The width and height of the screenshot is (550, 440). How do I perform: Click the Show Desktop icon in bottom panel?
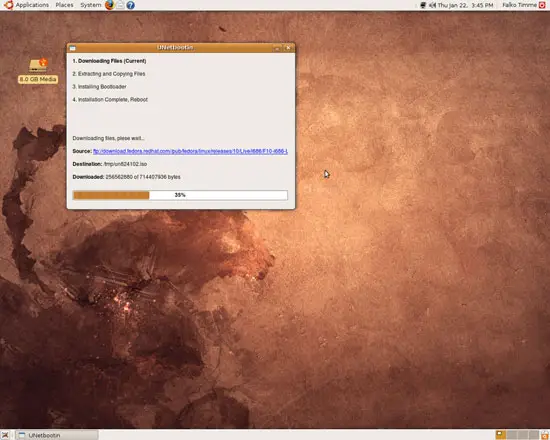tap(5, 435)
